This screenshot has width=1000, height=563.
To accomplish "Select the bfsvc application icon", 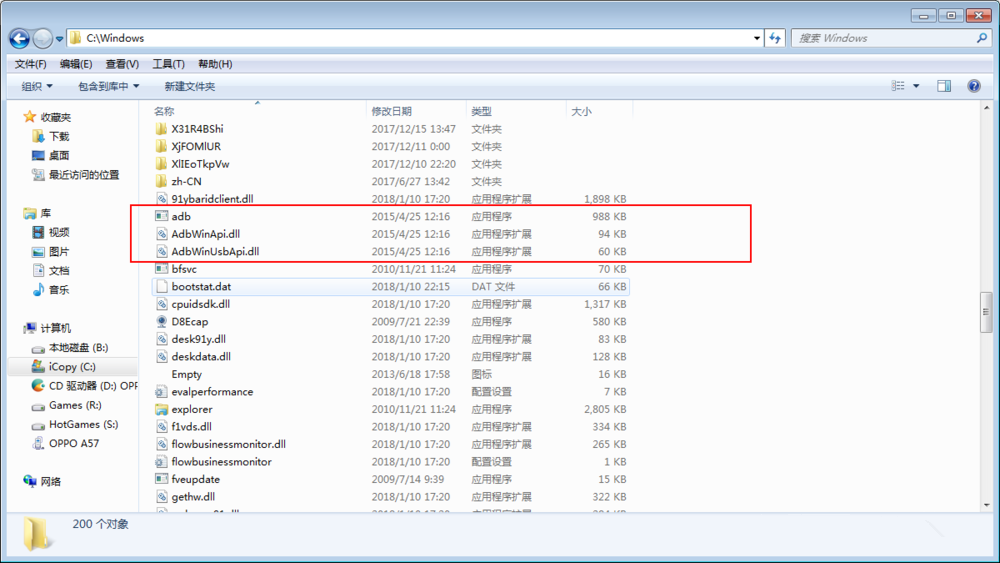I will tap(161, 269).
